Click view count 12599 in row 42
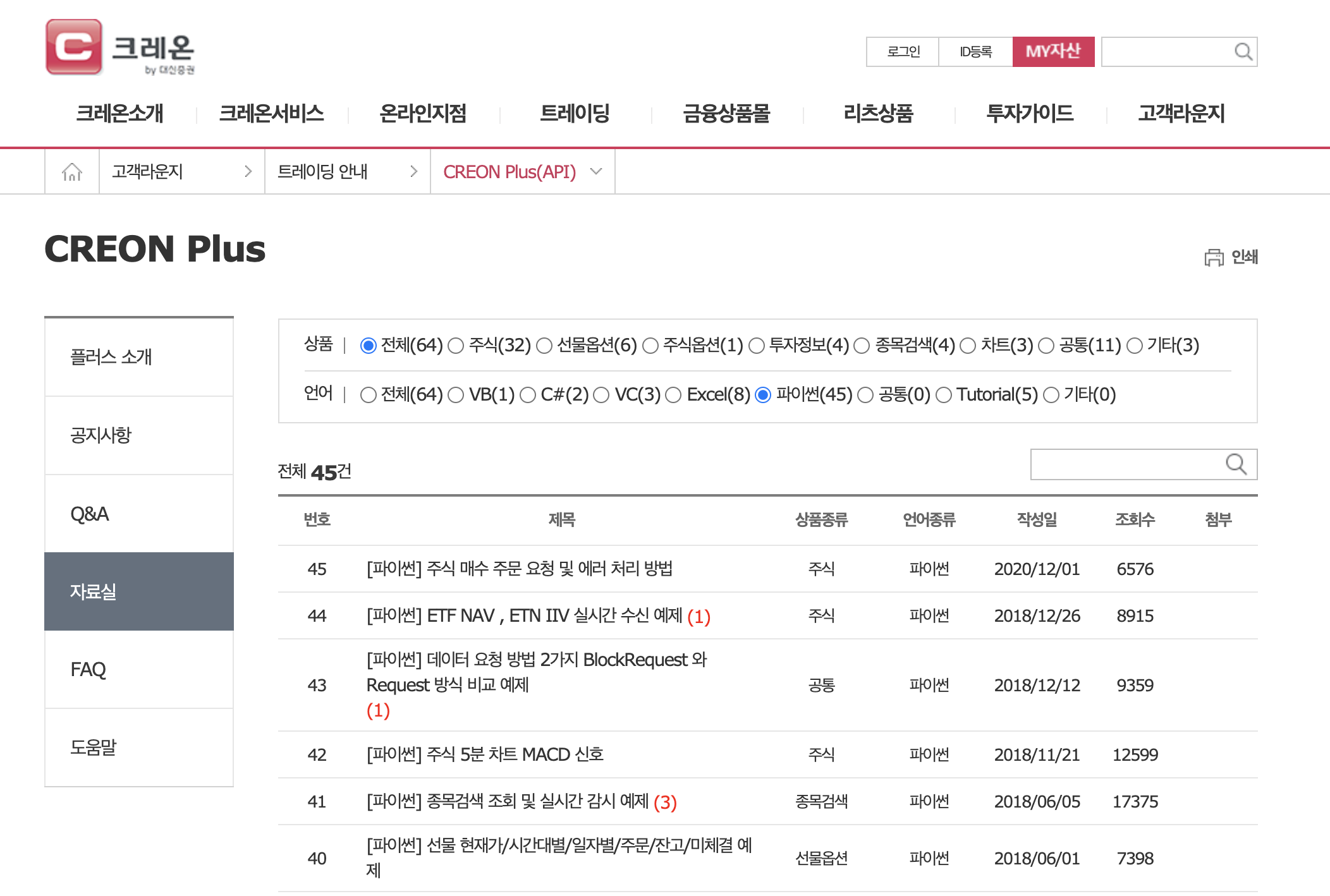 pos(1135,754)
